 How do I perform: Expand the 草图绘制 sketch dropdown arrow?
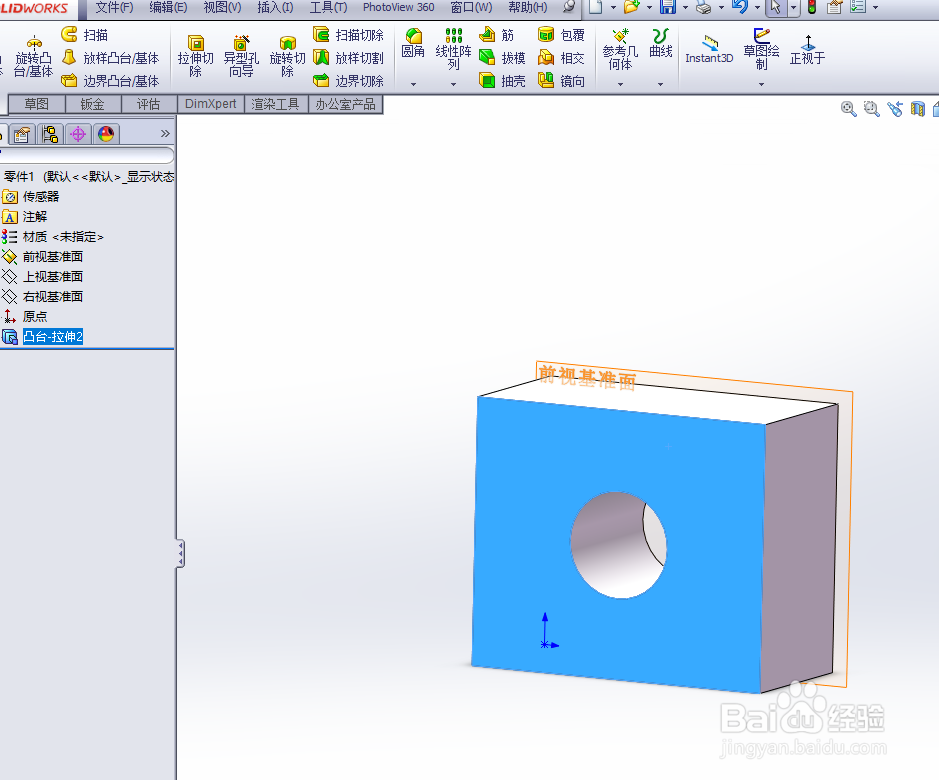[x=761, y=84]
